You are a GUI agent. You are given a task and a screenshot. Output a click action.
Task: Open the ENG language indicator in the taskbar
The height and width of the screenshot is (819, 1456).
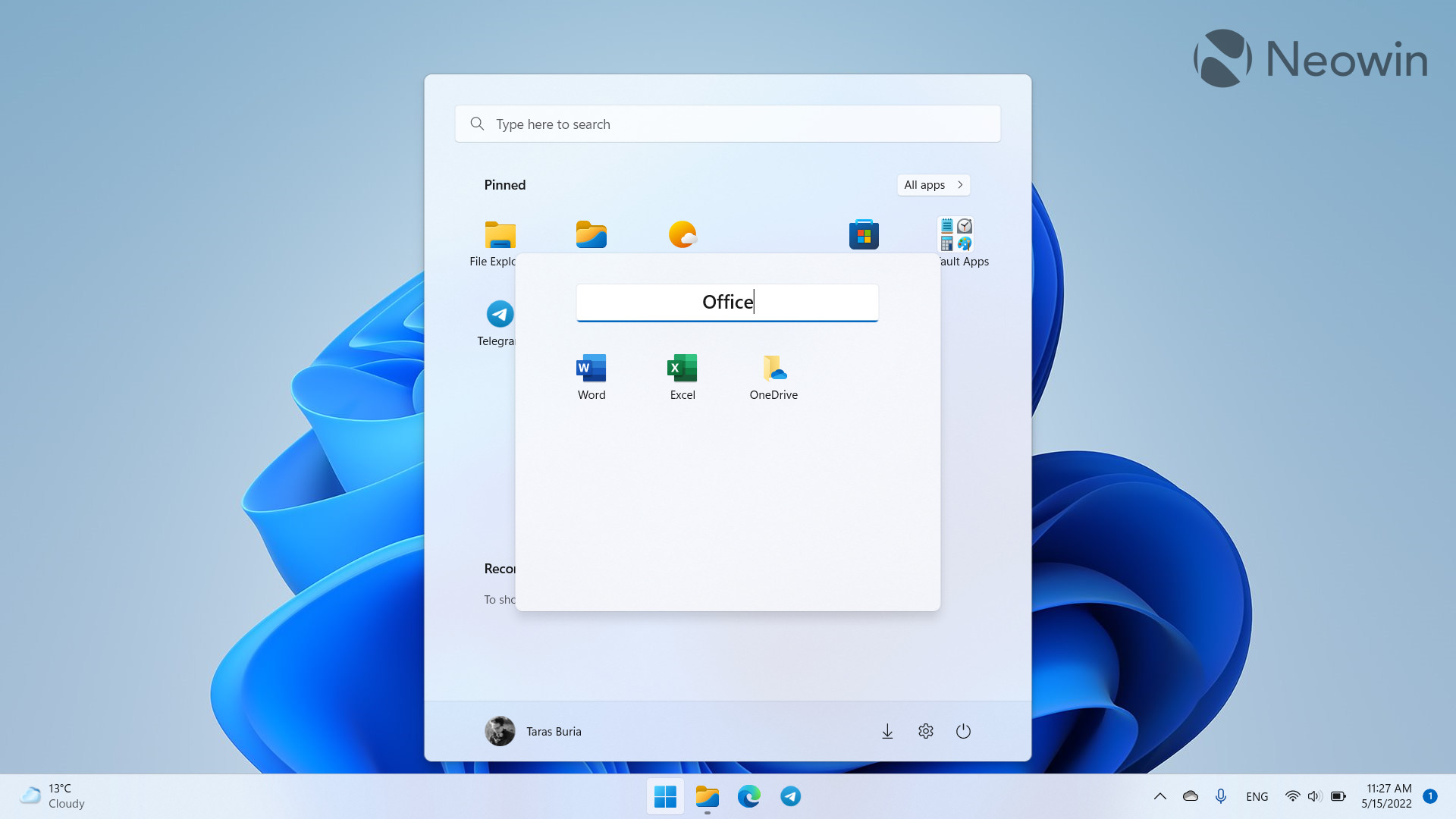click(1257, 796)
